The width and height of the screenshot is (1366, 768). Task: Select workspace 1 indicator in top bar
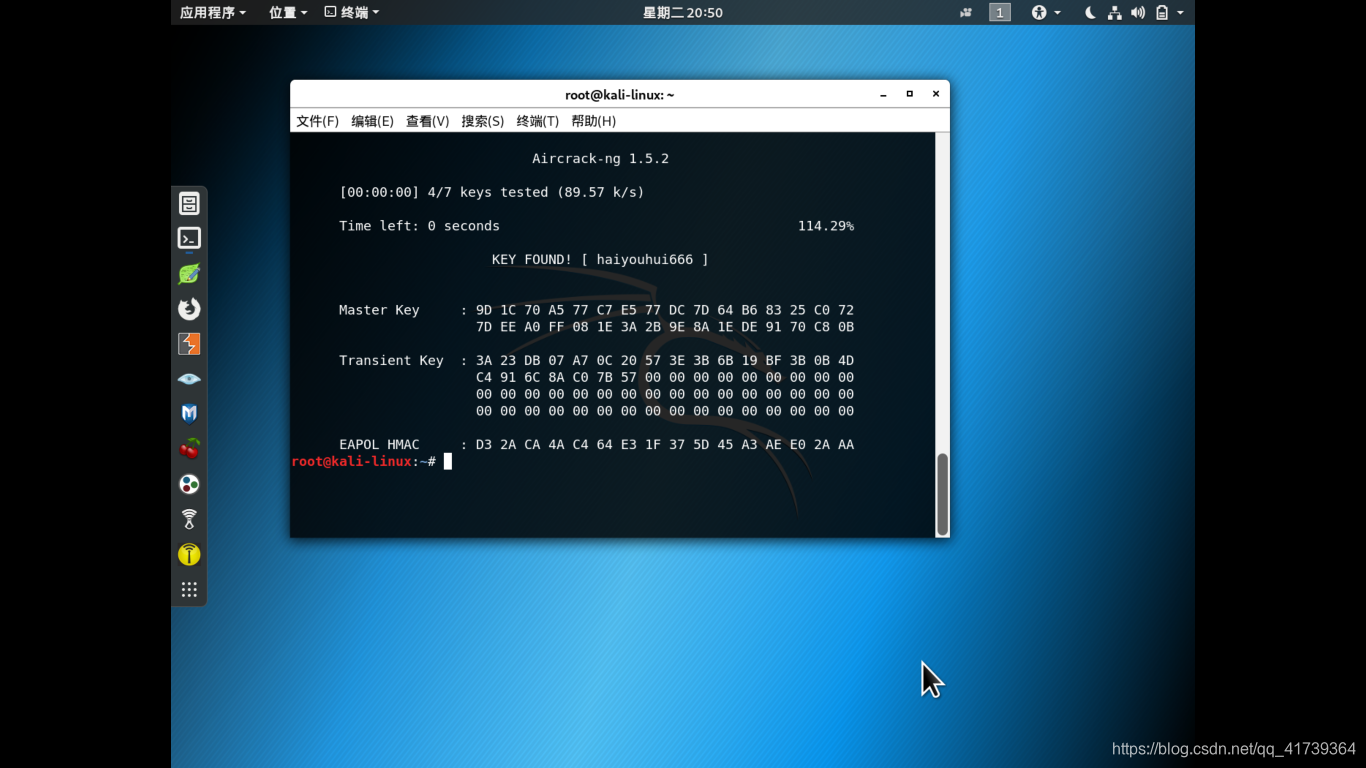1000,12
